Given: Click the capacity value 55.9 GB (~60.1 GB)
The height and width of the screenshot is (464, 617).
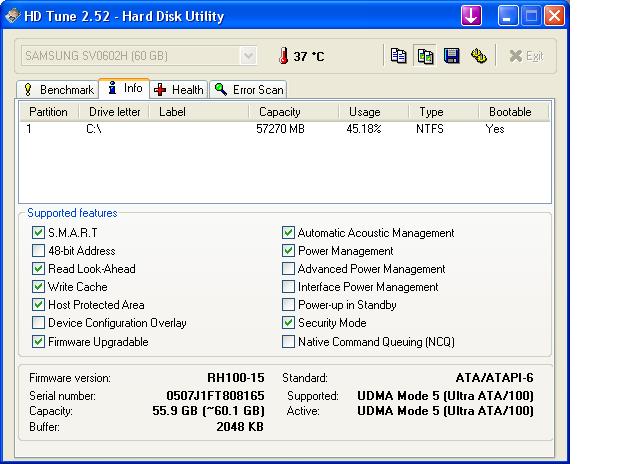Looking at the screenshot, I should pos(208,411).
